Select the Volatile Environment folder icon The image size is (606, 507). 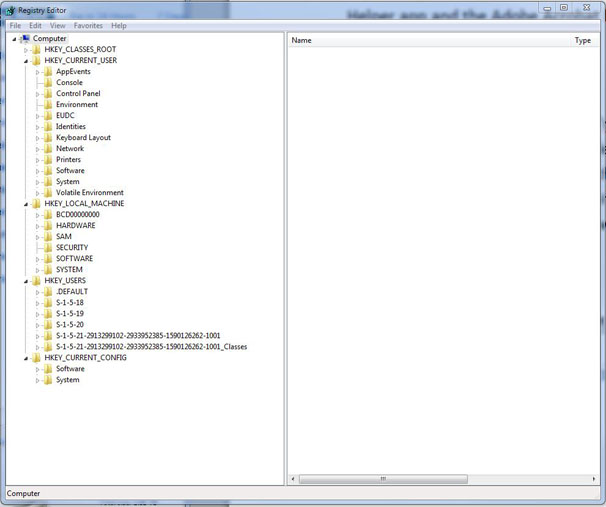(x=48, y=192)
